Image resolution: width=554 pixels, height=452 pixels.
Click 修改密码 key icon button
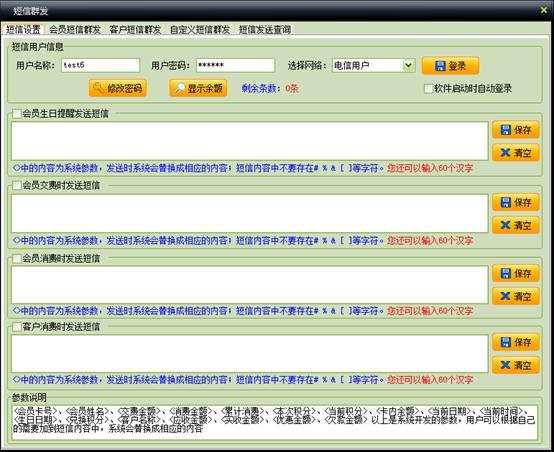tap(118, 88)
